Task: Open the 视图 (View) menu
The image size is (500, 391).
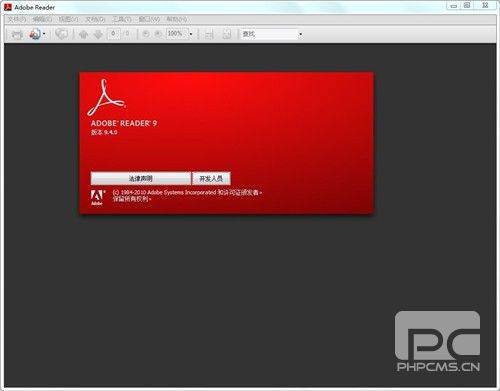Action: pyautogui.click(x=68, y=19)
